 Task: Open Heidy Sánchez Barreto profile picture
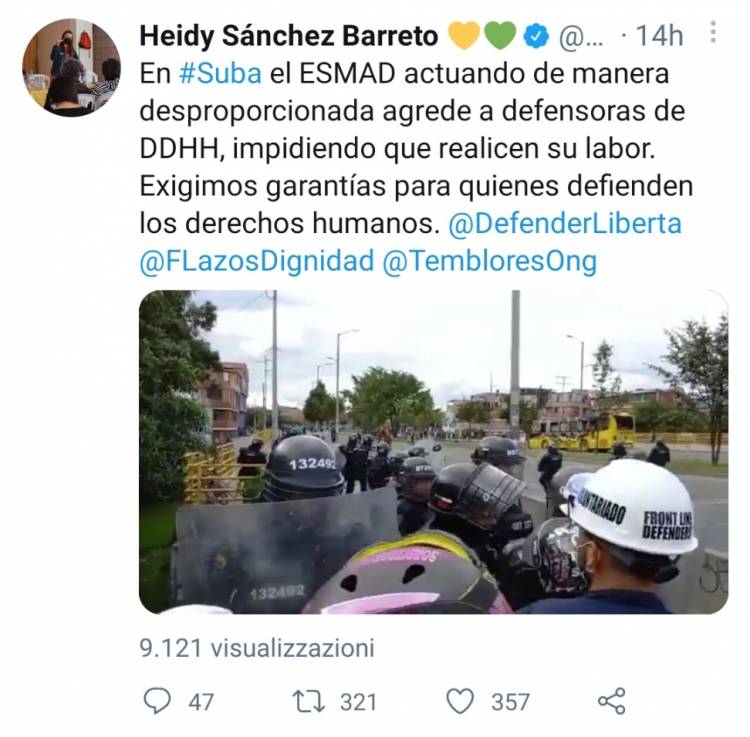click(x=71, y=67)
